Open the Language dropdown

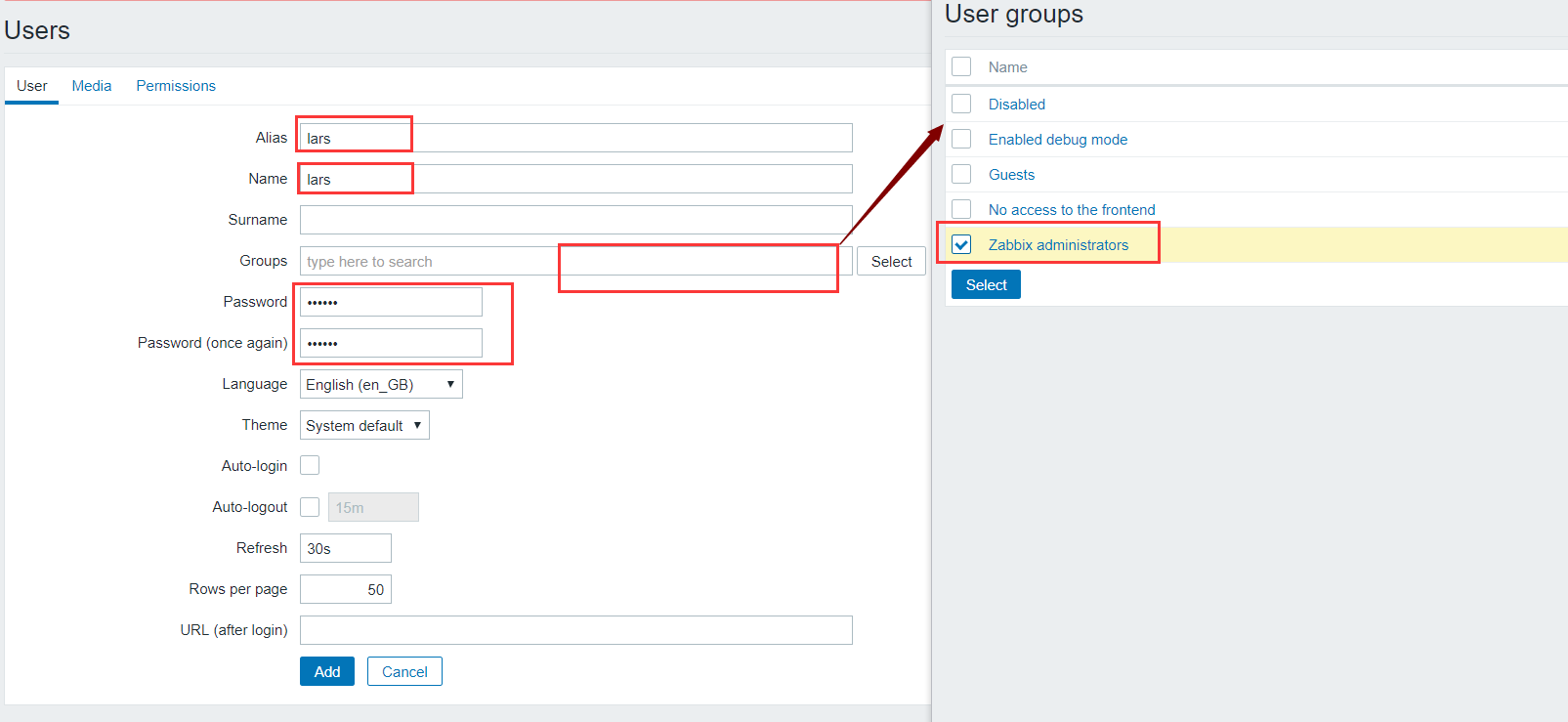pyautogui.click(x=381, y=384)
